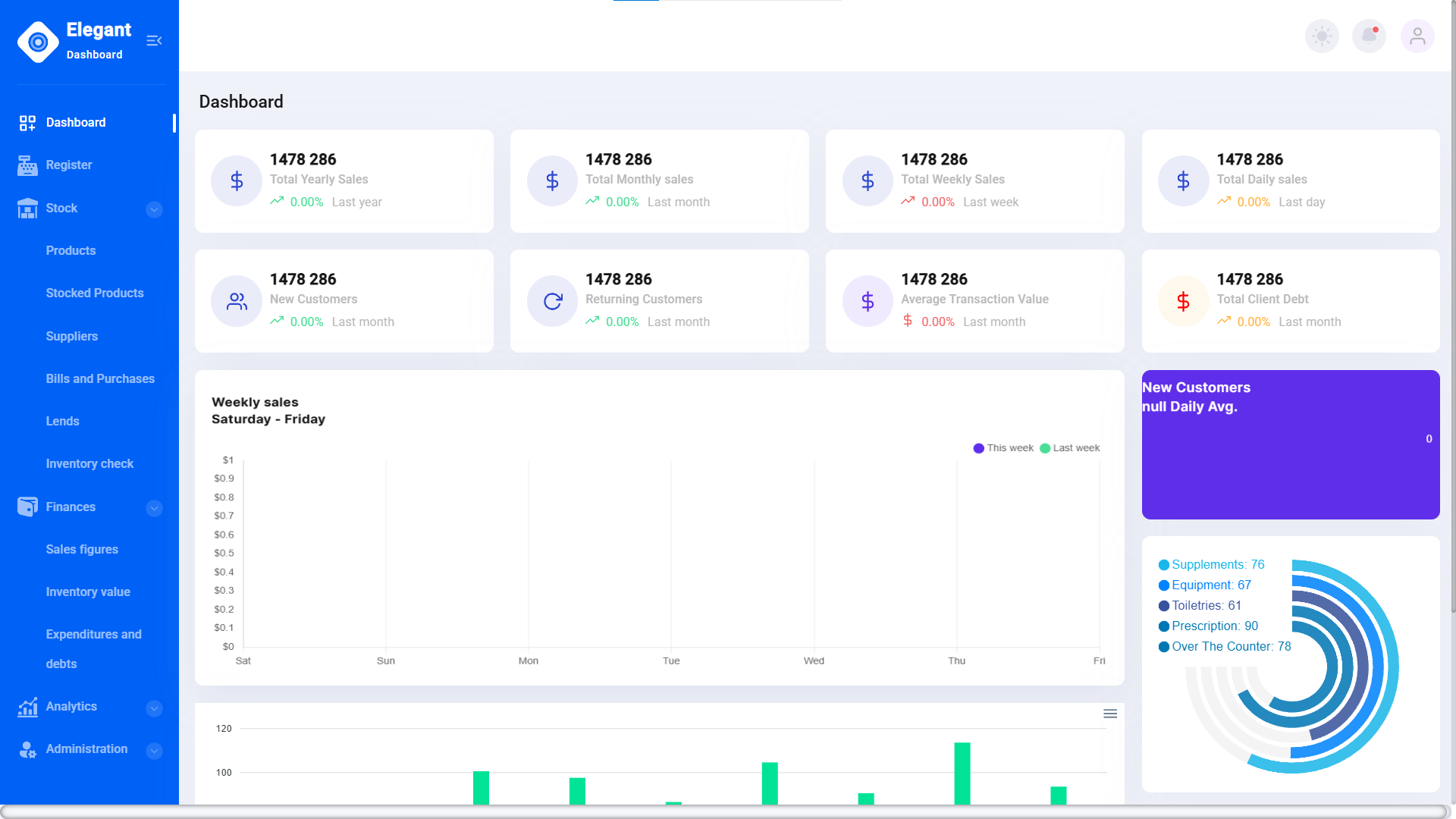Click the red Total Client Debt dollar icon

1183,301
